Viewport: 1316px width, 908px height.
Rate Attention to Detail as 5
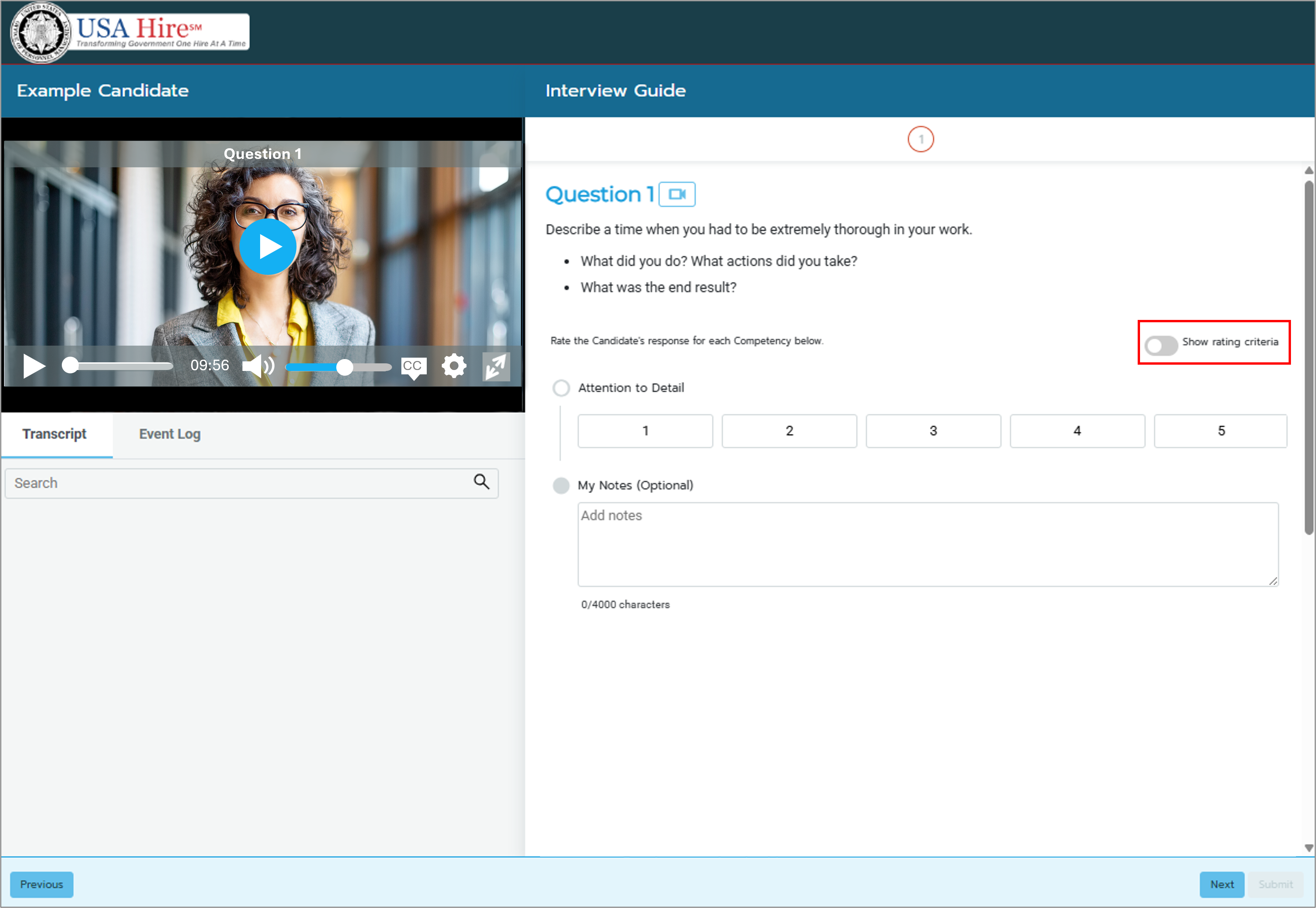[1220, 431]
